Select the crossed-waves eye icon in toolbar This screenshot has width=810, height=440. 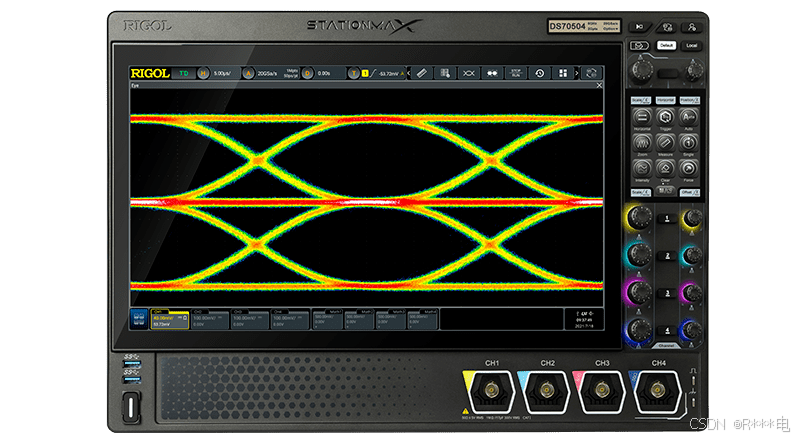click(x=469, y=73)
